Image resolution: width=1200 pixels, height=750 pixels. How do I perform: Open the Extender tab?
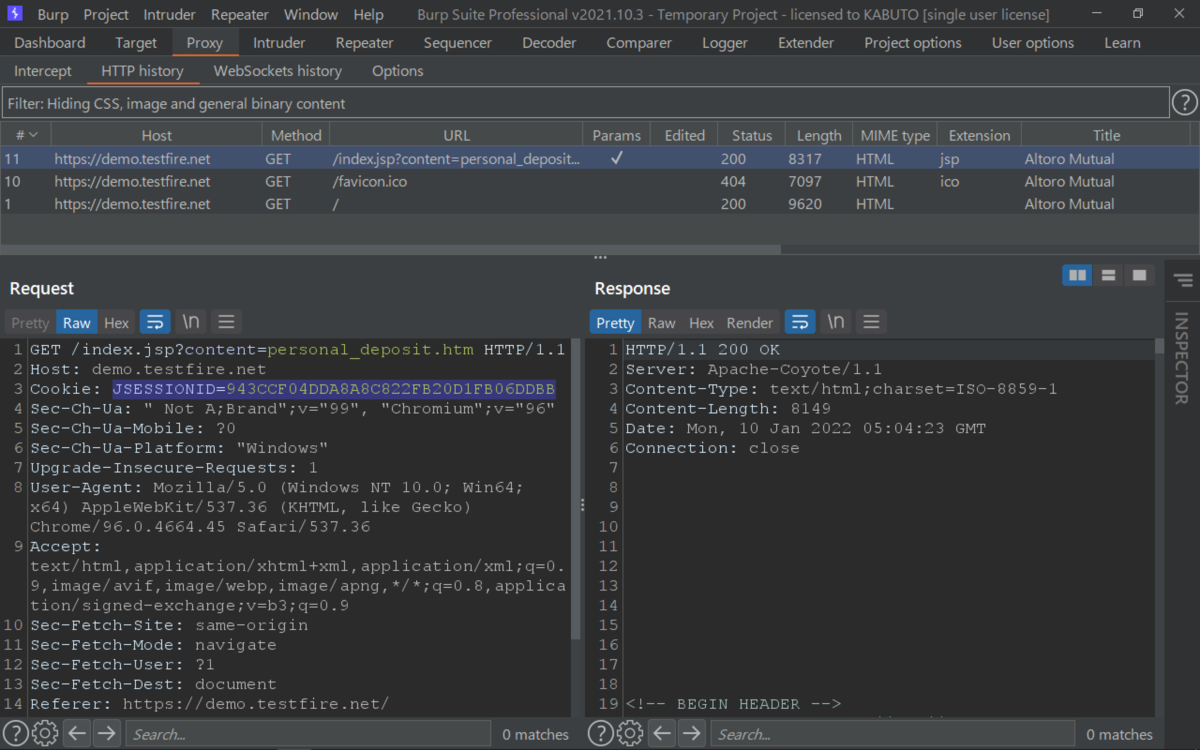806,43
